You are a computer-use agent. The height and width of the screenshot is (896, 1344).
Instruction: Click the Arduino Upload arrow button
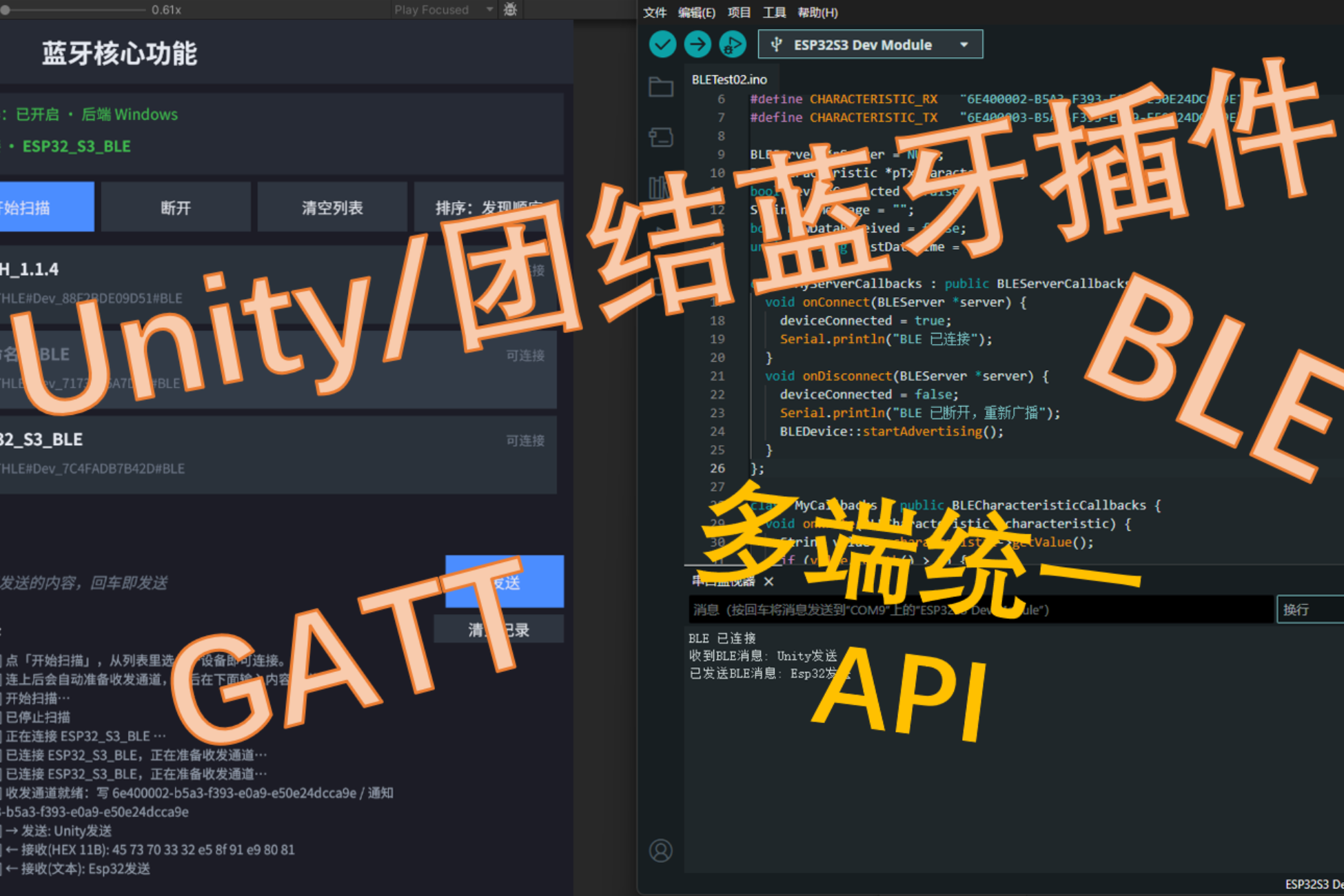point(698,45)
